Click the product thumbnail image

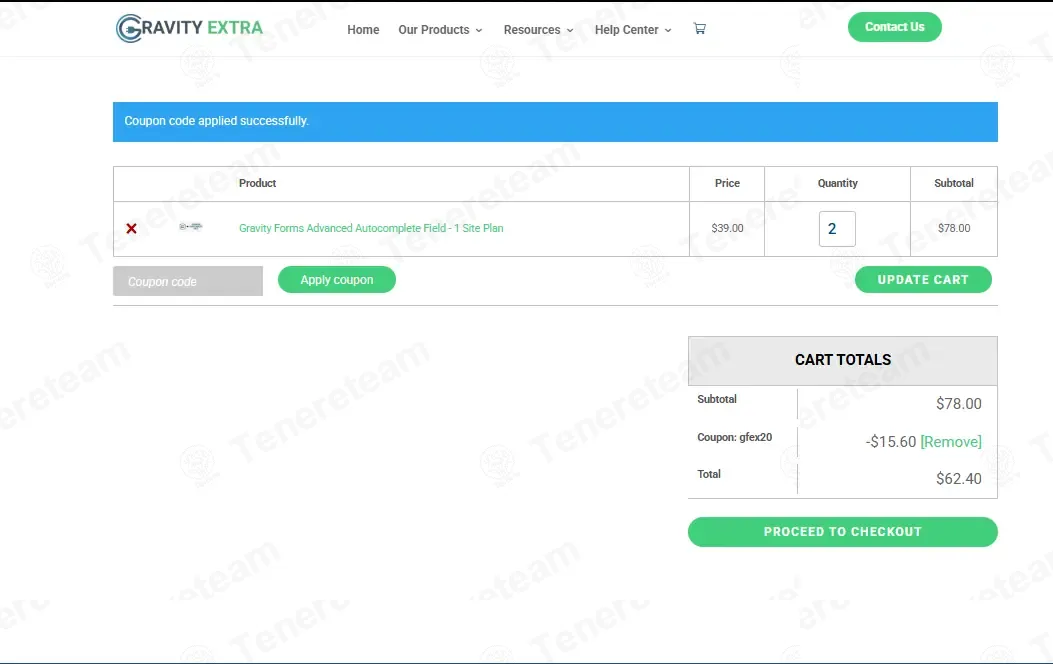[190, 228]
